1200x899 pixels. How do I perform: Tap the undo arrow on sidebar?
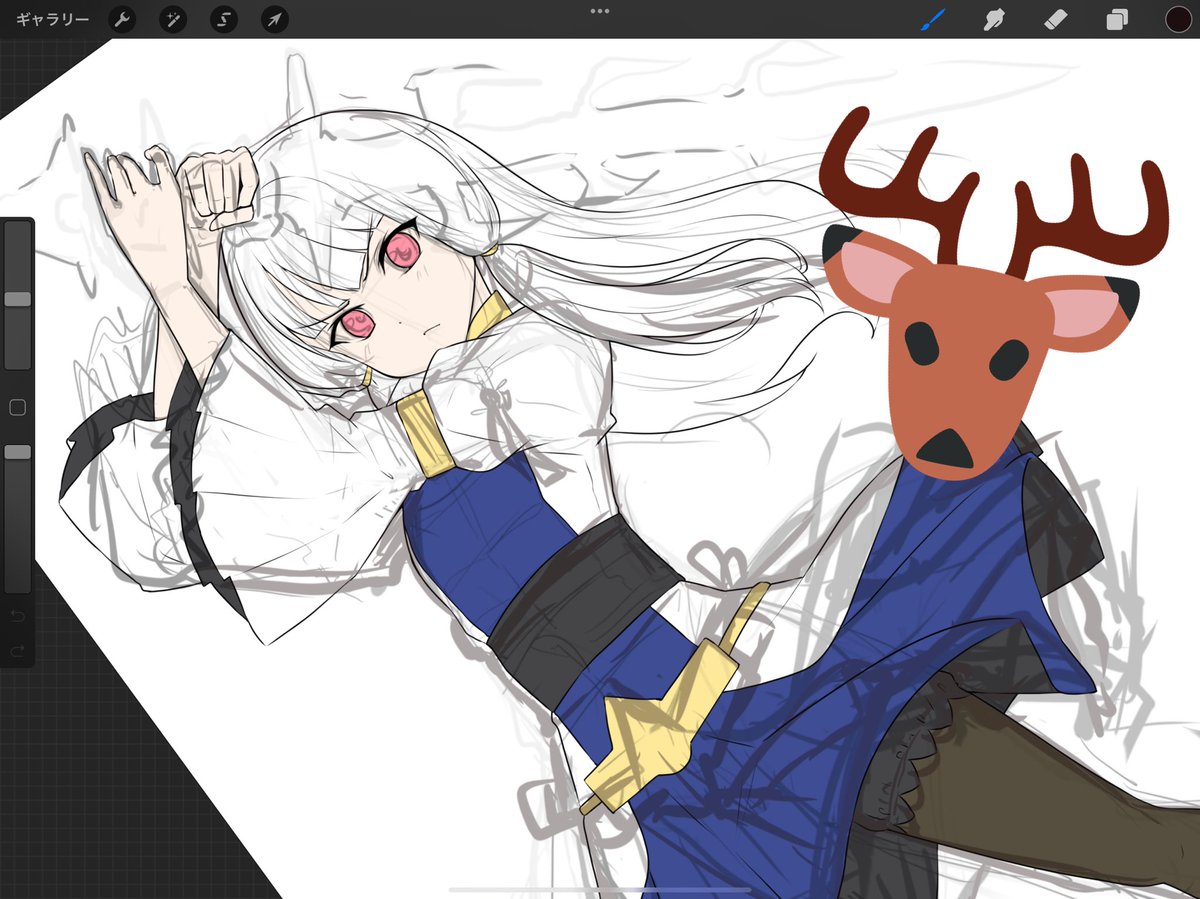pos(17,615)
